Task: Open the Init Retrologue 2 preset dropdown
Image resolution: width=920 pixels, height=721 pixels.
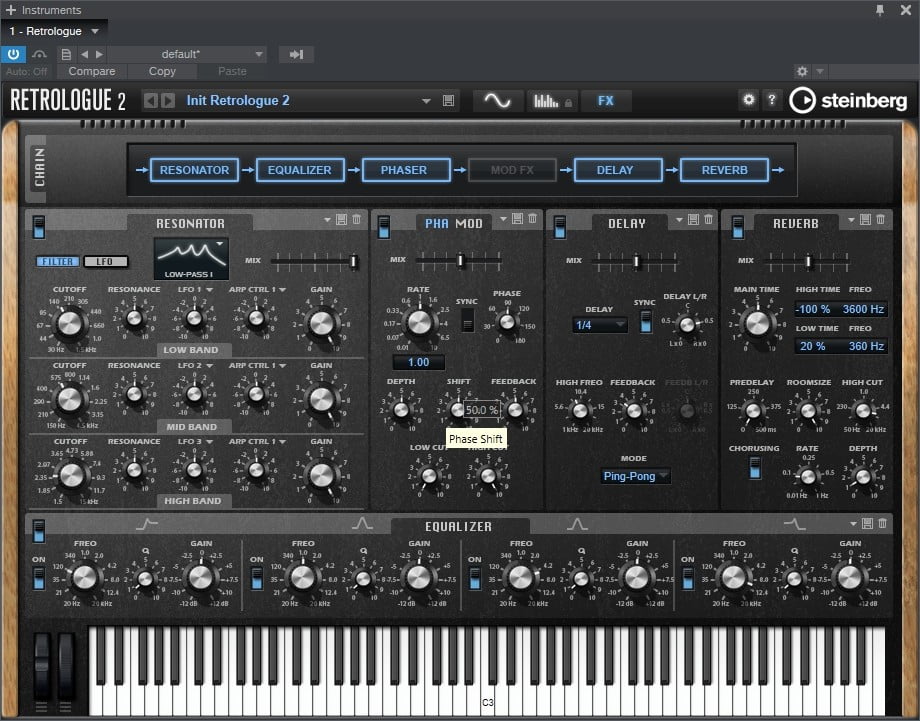Action: pyautogui.click(x=426, y=101)
